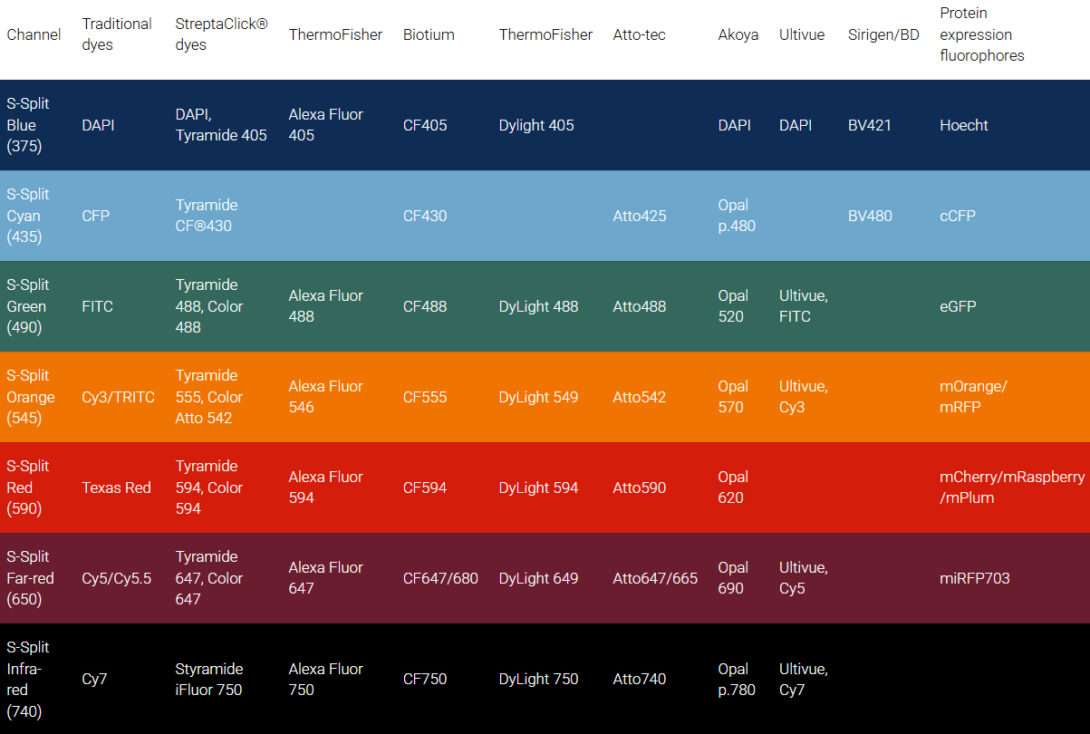The height and width of the screenshot is (734, 1090).
Task: Click the 'CF405' cell
Action: pyautogui.click(x=425, y=125)
